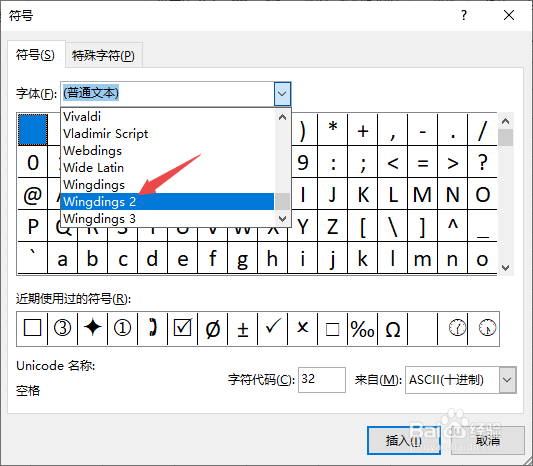Select letter M in the symbol grid
533x466 pixels.
click(x=423, y=194)
